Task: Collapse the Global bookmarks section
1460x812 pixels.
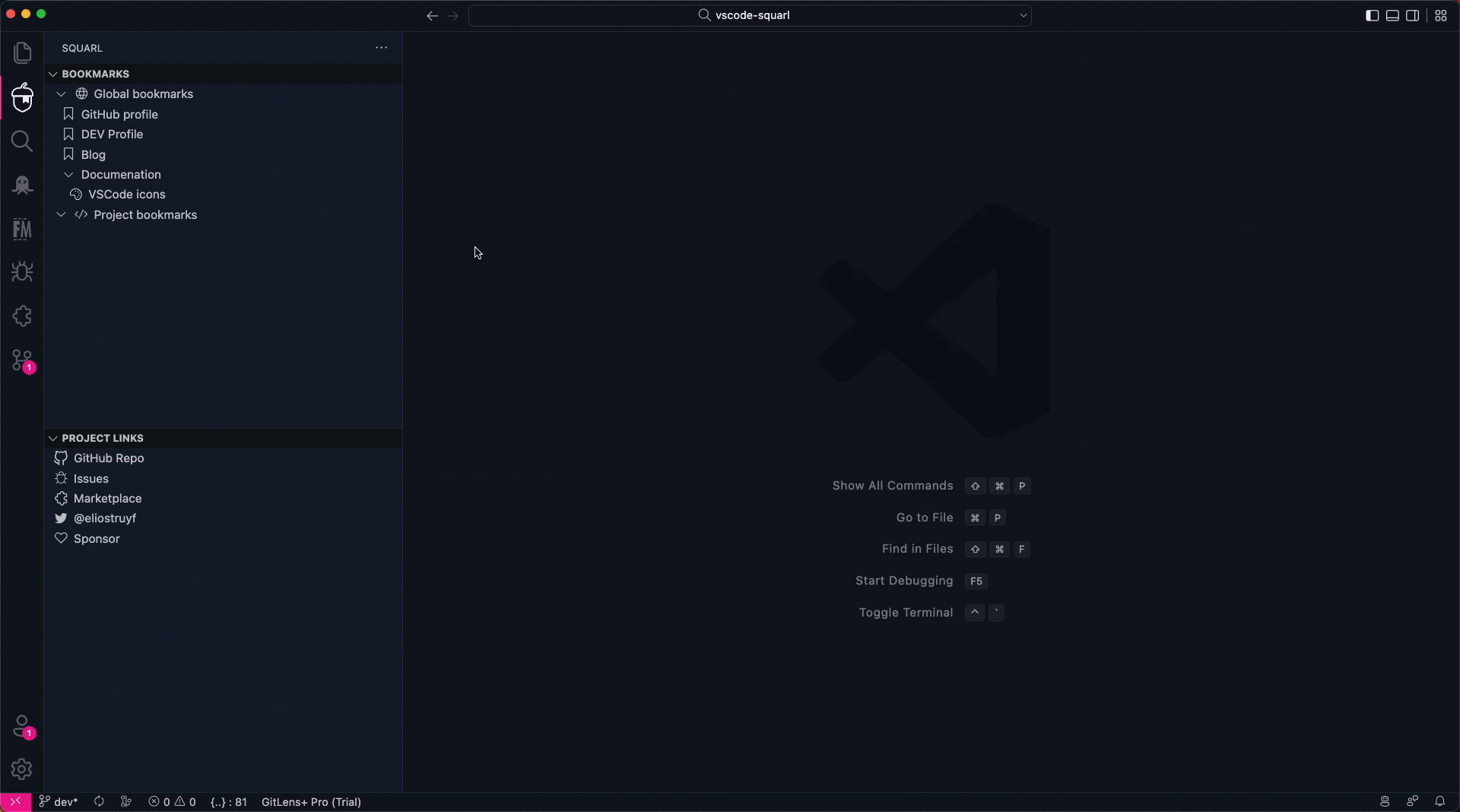Action: tap(62, 94)
